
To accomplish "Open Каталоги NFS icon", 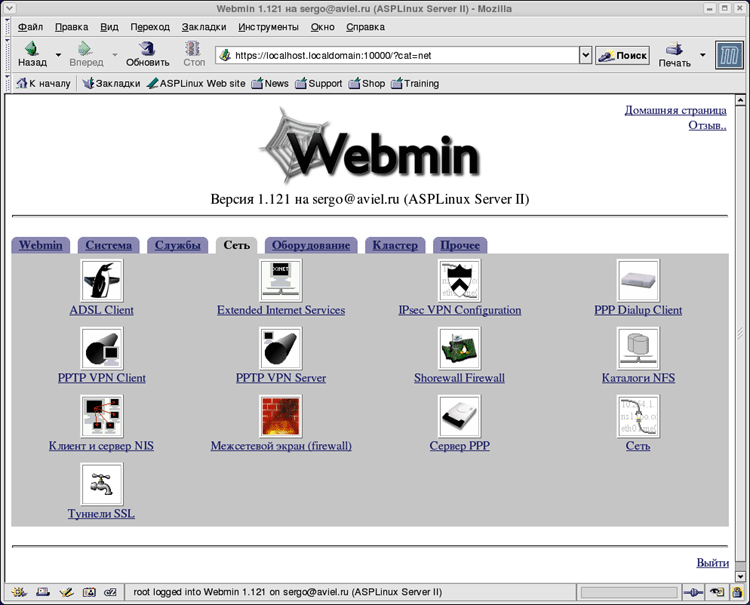I will pos(638,348).
